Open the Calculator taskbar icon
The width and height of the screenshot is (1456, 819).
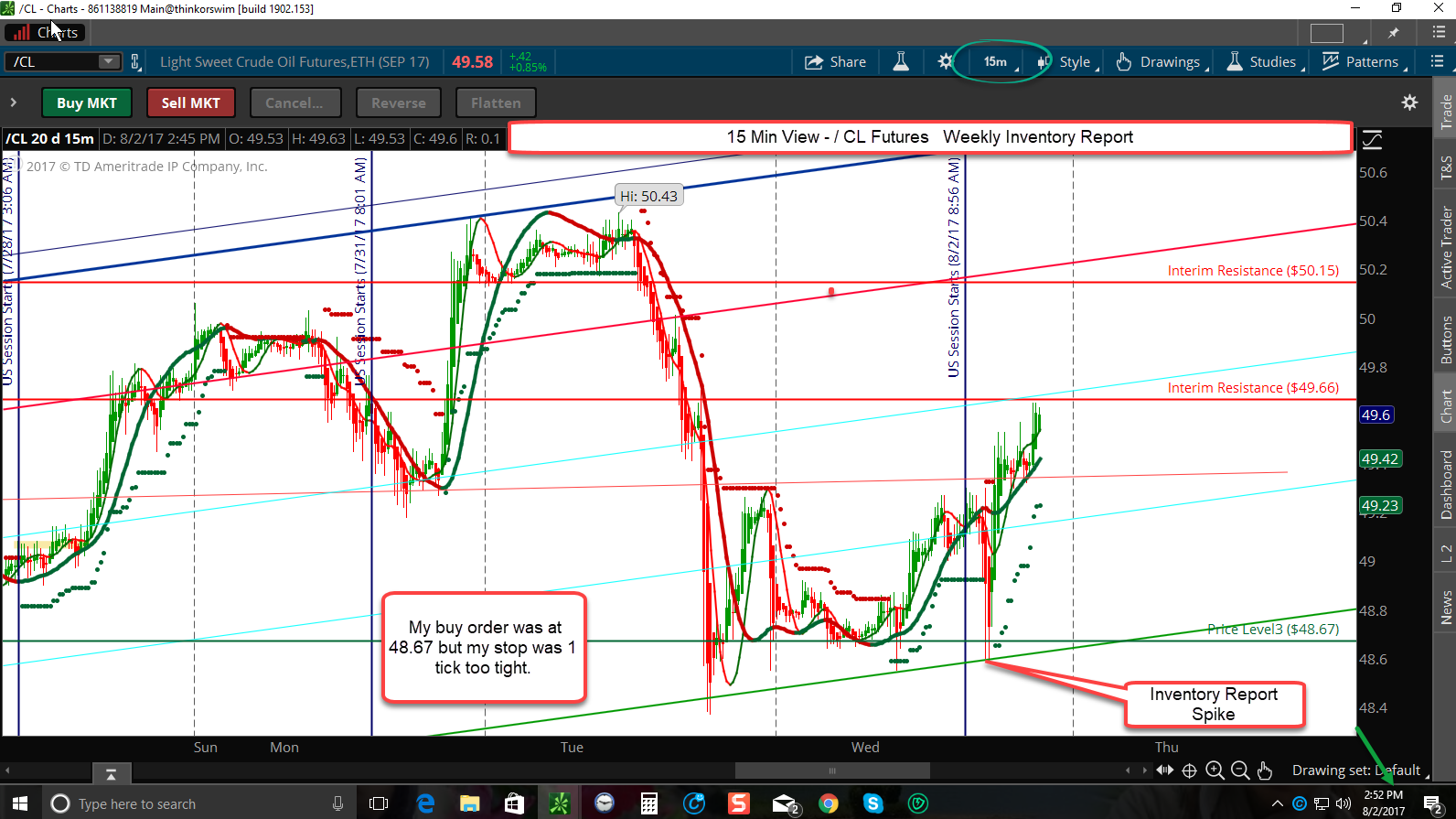point(649,803)
